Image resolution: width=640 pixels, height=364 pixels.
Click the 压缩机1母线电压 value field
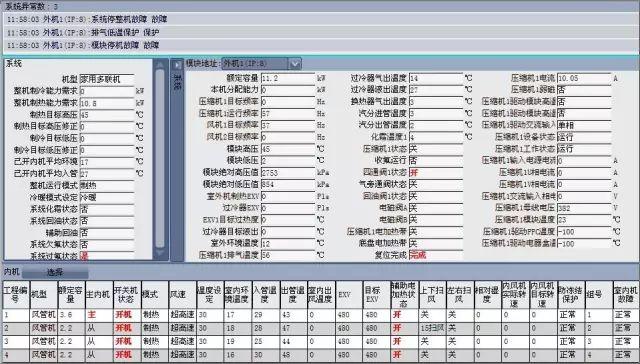click(584, 208)
